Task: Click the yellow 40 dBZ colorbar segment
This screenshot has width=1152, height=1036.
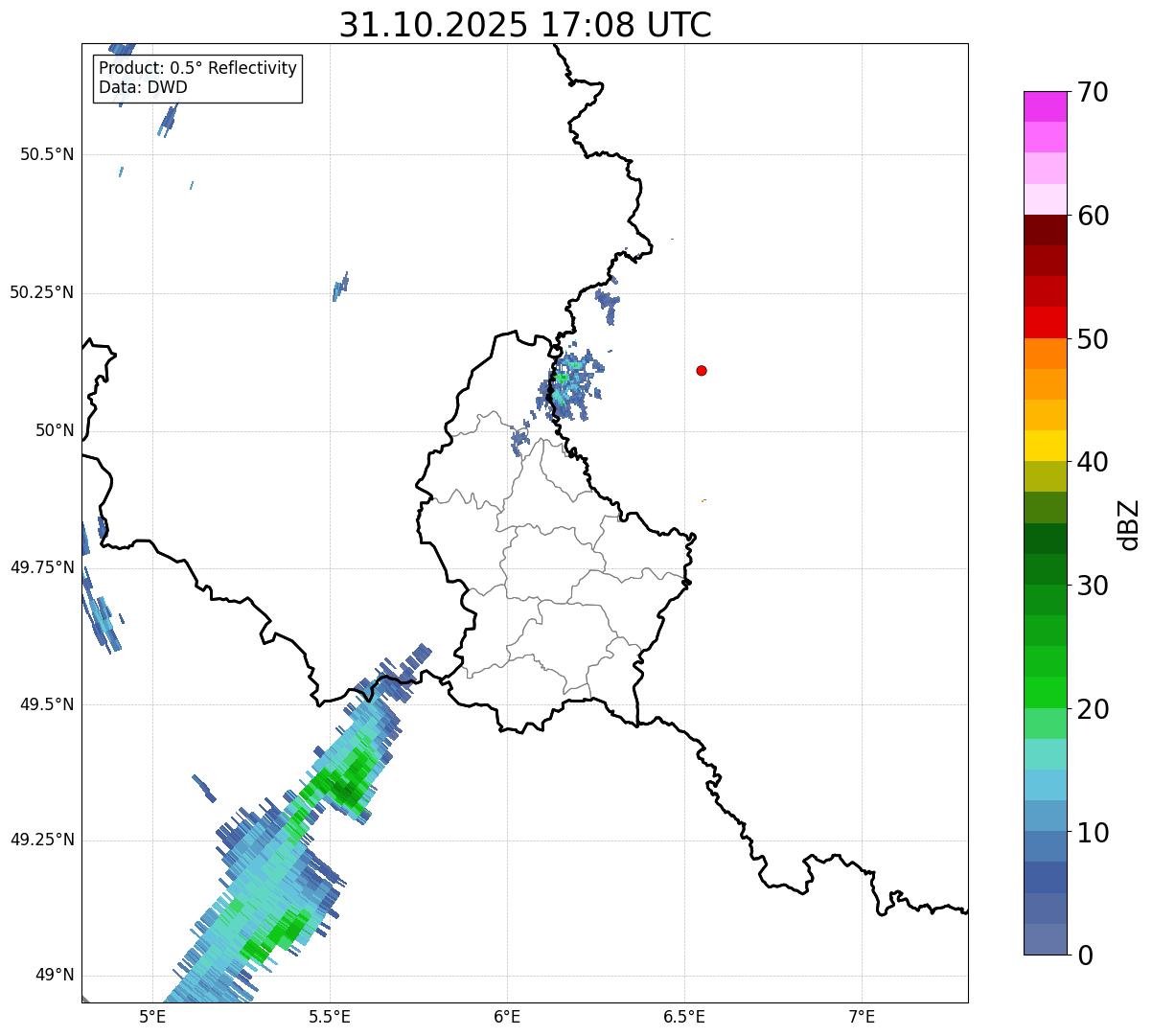Action: [1045, 446]
